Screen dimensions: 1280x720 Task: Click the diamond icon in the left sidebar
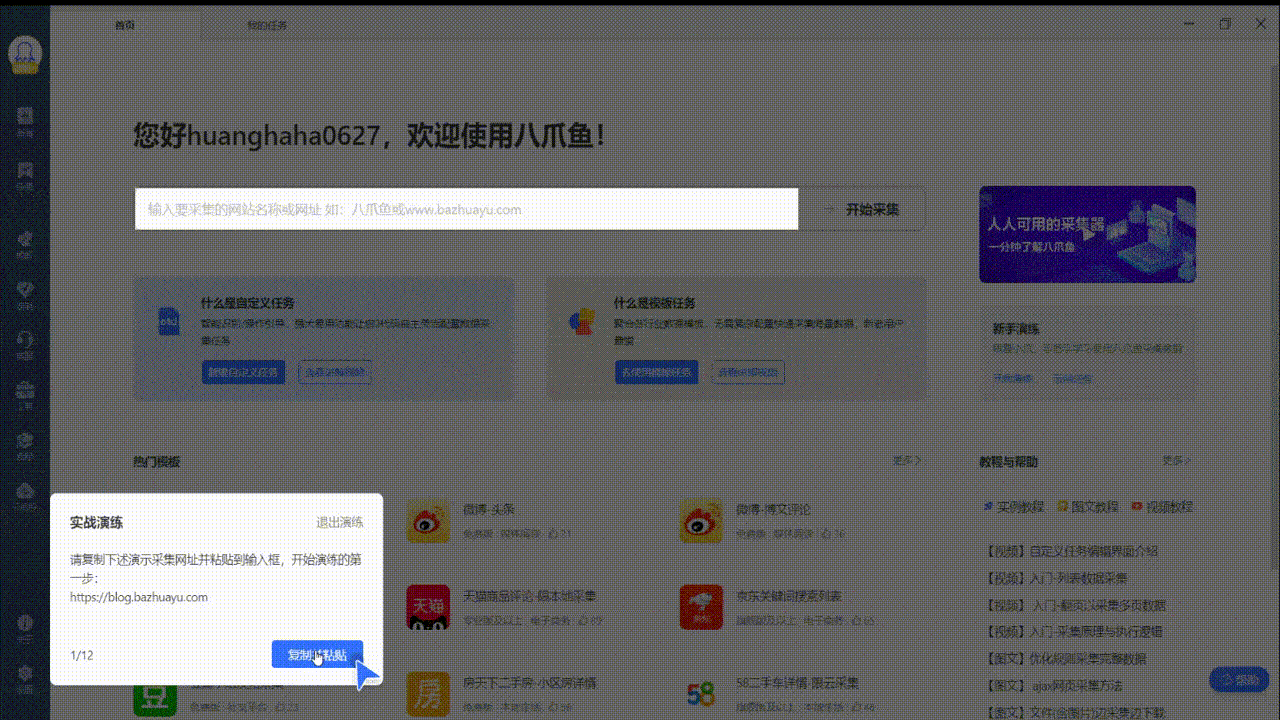click(25, 289)
